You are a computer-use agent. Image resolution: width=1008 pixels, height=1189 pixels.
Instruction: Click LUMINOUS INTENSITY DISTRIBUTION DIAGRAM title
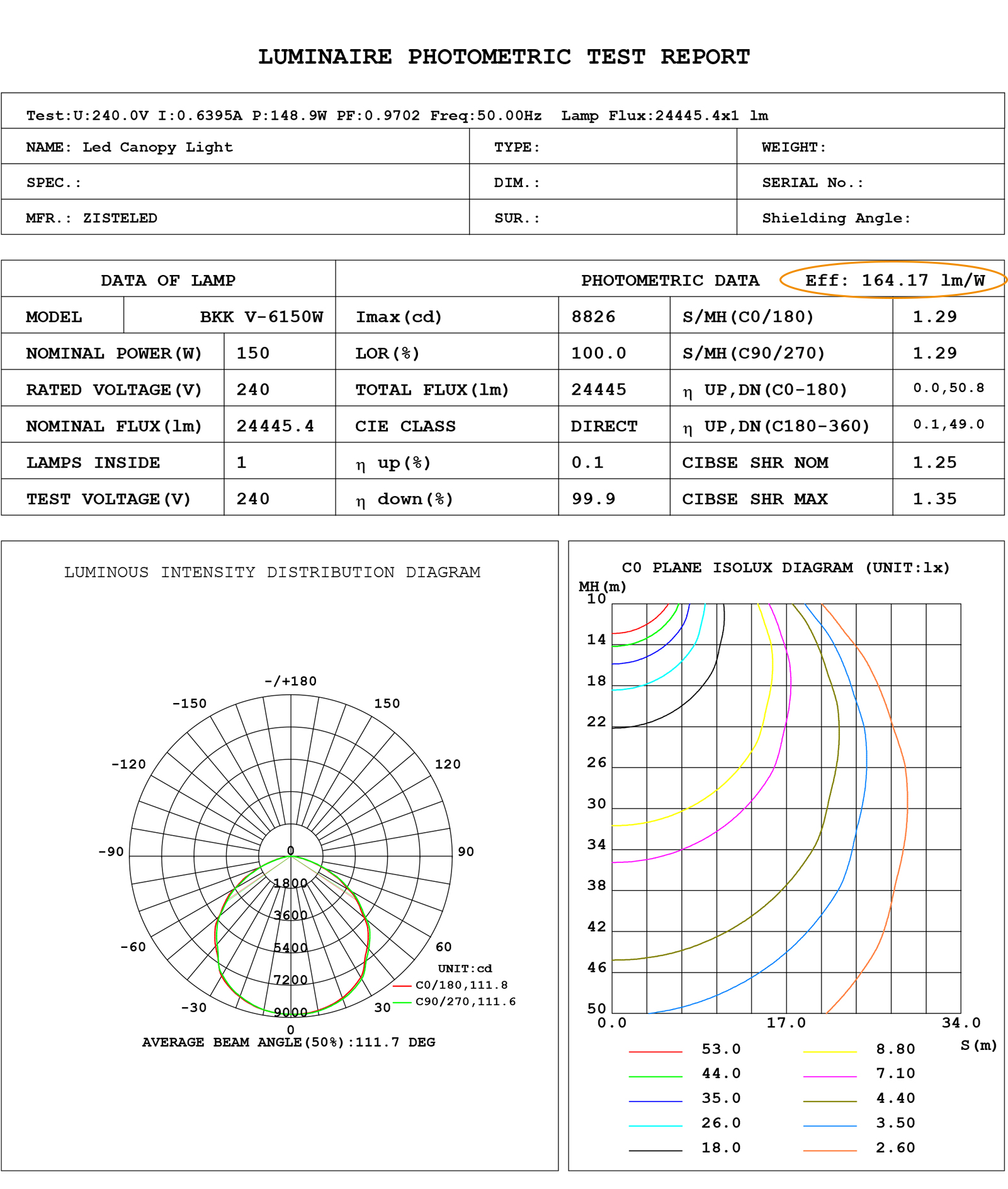pos(272,572)
